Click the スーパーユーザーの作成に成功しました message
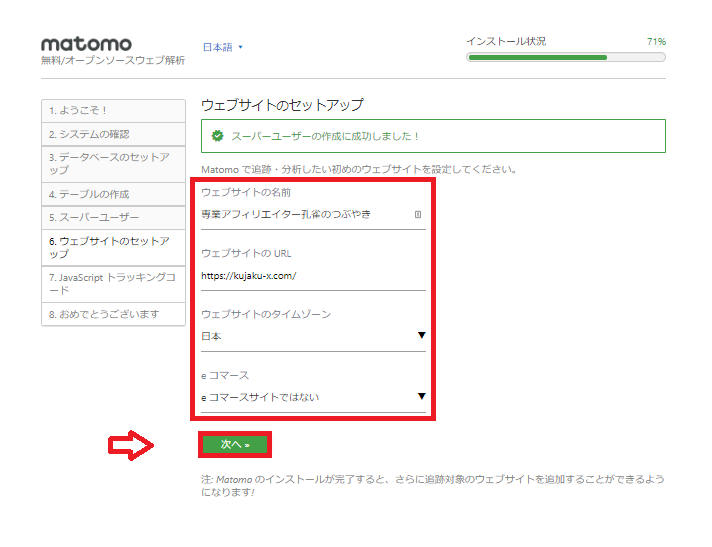The height and width of the screenshot is (547, 712). [x=325, y=136]
